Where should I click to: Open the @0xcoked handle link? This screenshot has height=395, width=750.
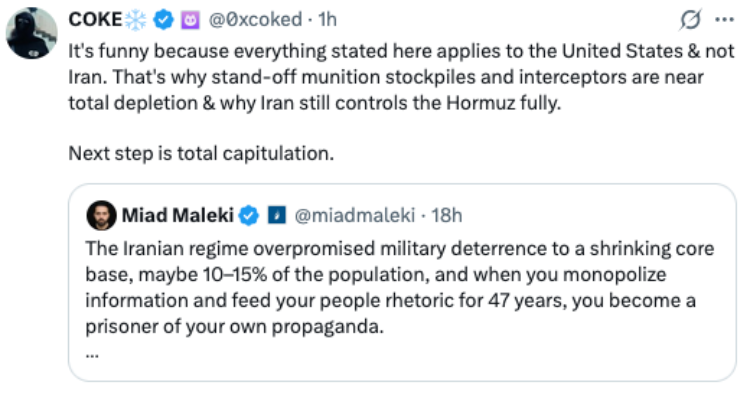click(255, 20)
